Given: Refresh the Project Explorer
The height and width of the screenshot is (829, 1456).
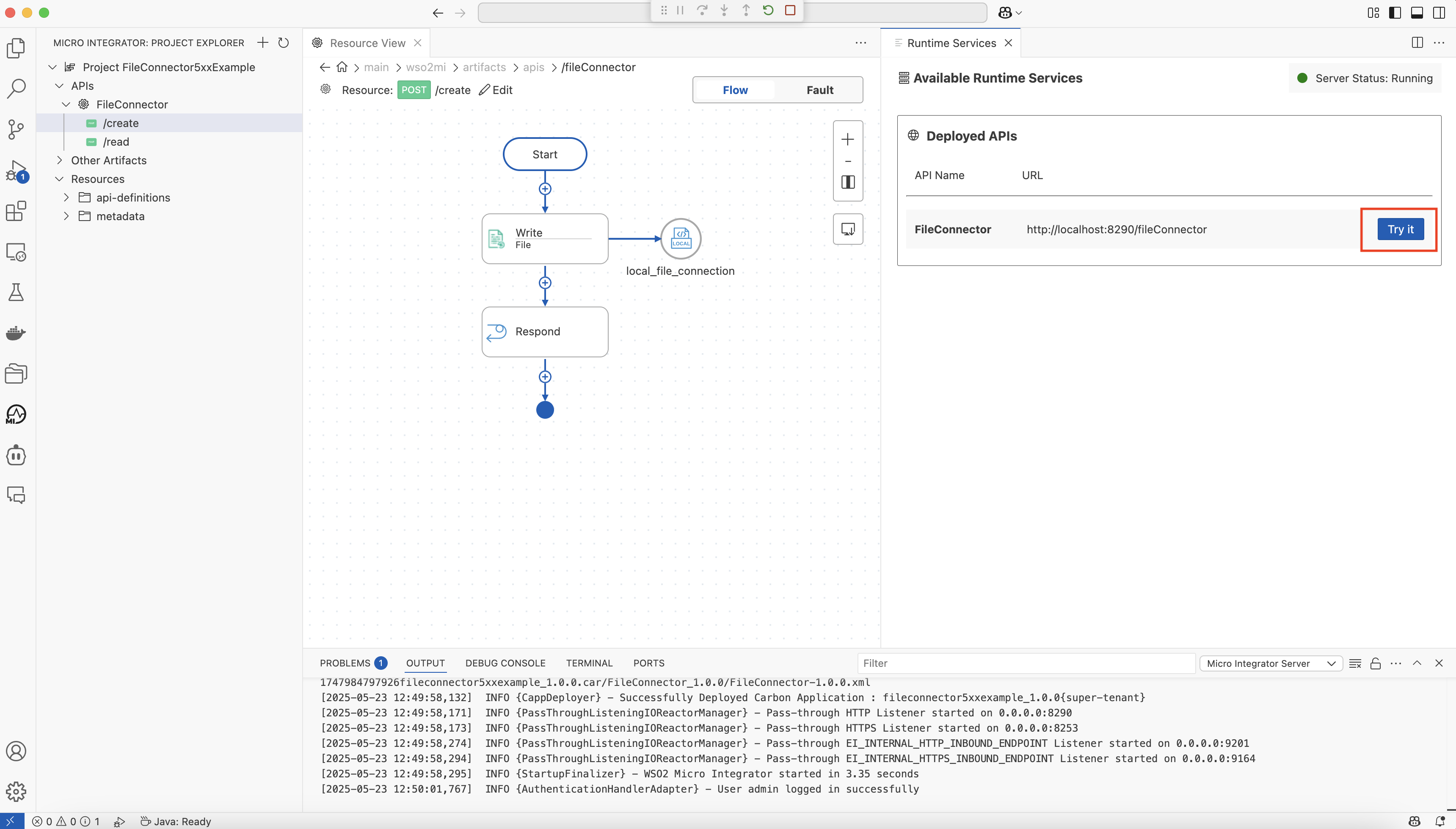Looking at the screenshot, I should pos(284,43).
